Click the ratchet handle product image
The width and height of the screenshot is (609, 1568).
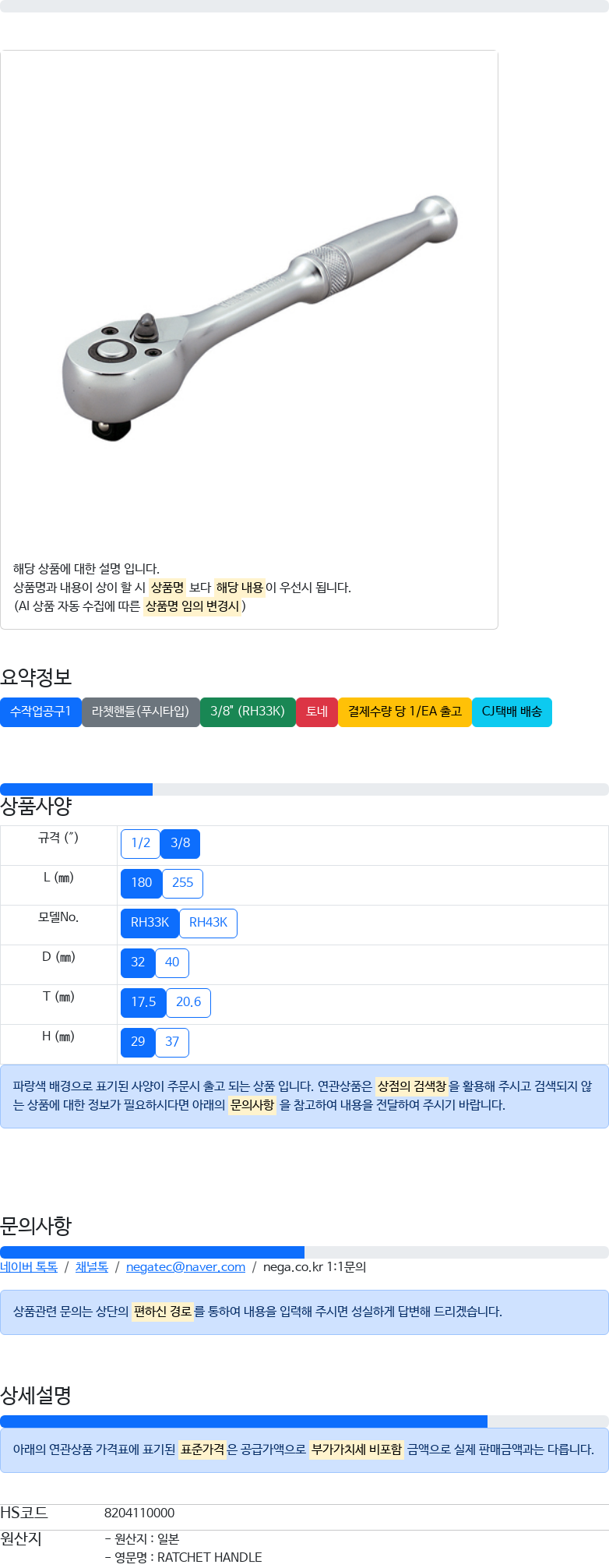[x=259, y=318]
